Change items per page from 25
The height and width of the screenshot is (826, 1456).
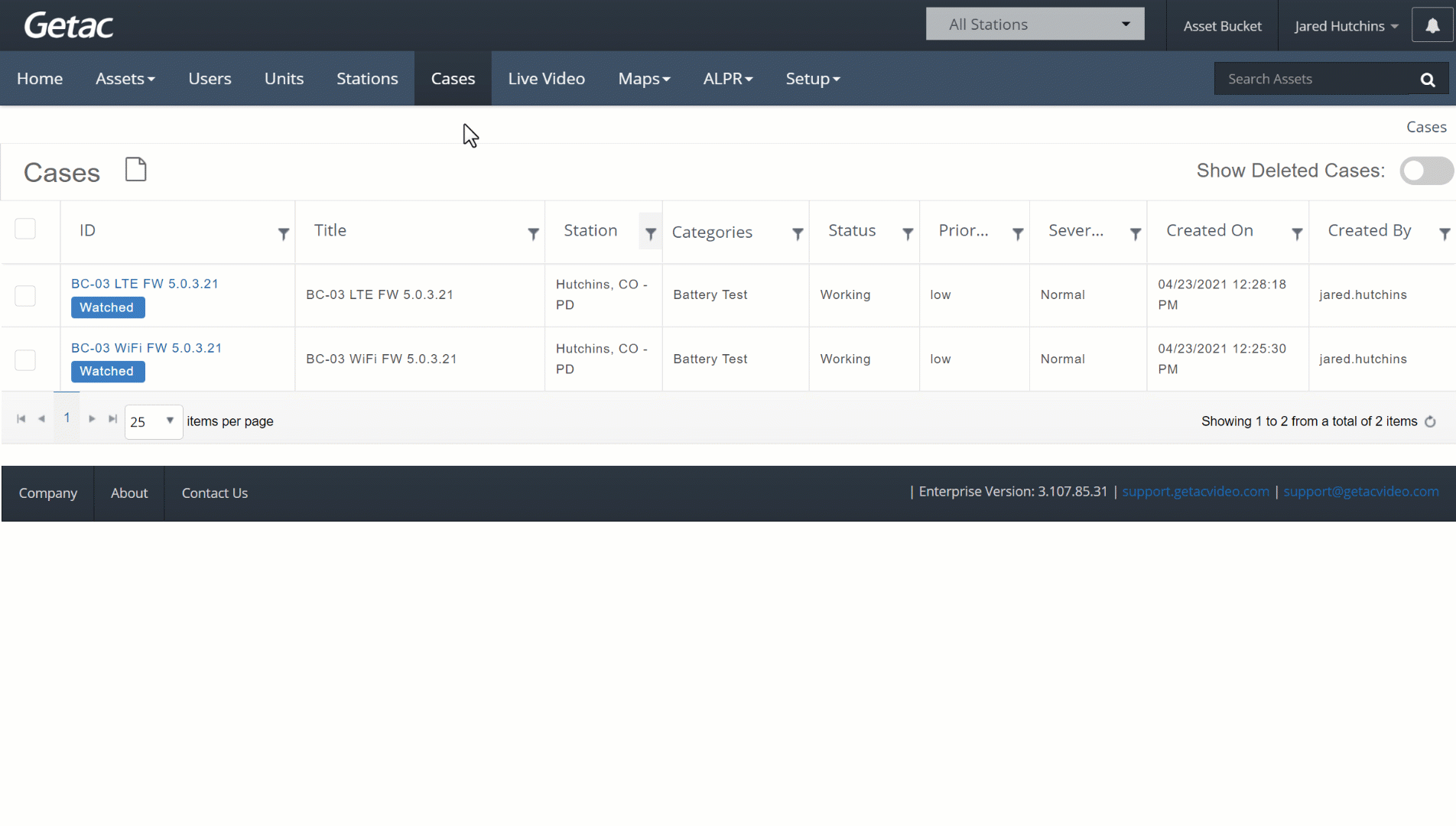pos(154,421)
